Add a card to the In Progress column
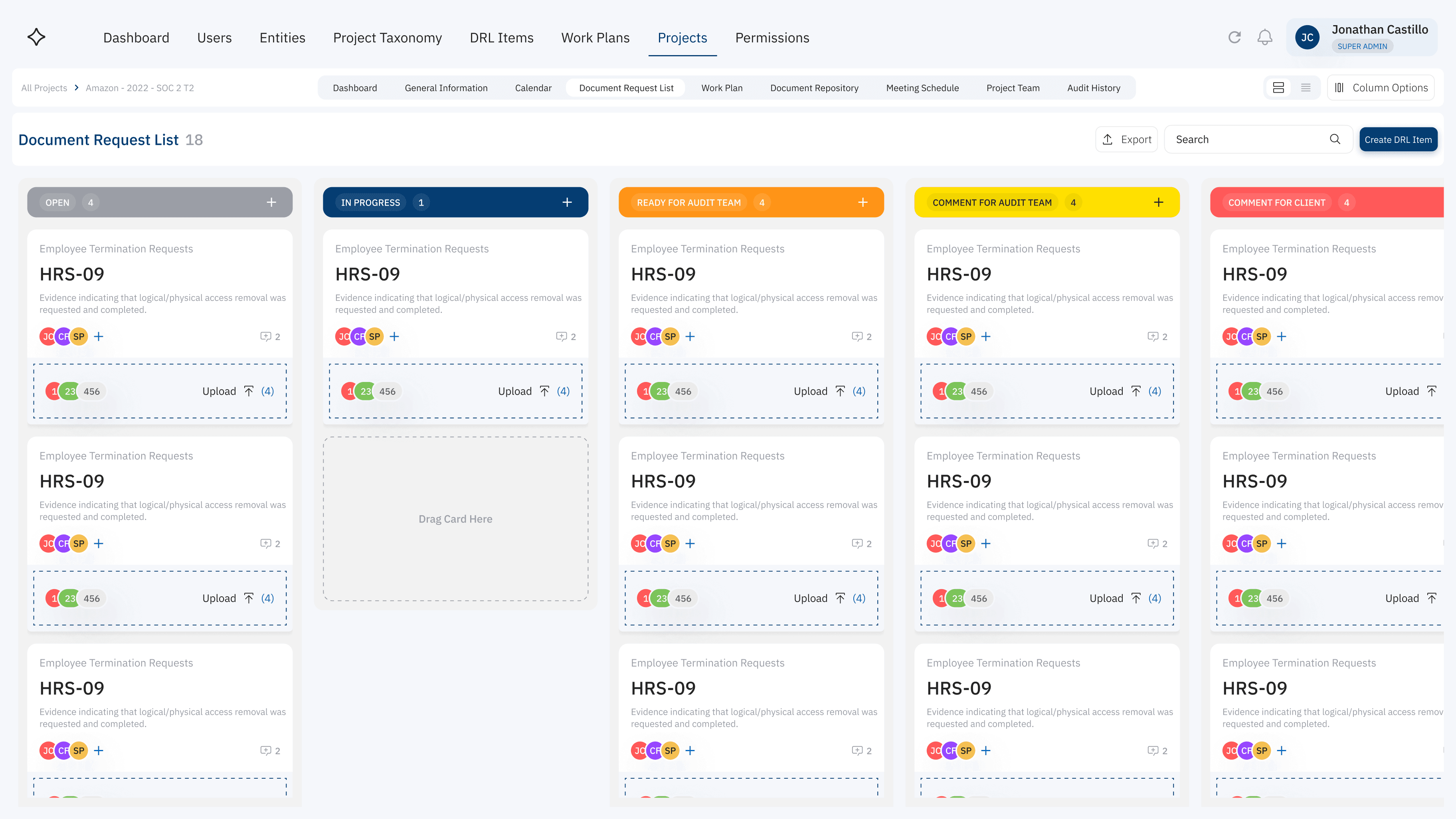Screen dimensions: 1456x819 click(x=567, y=202)
